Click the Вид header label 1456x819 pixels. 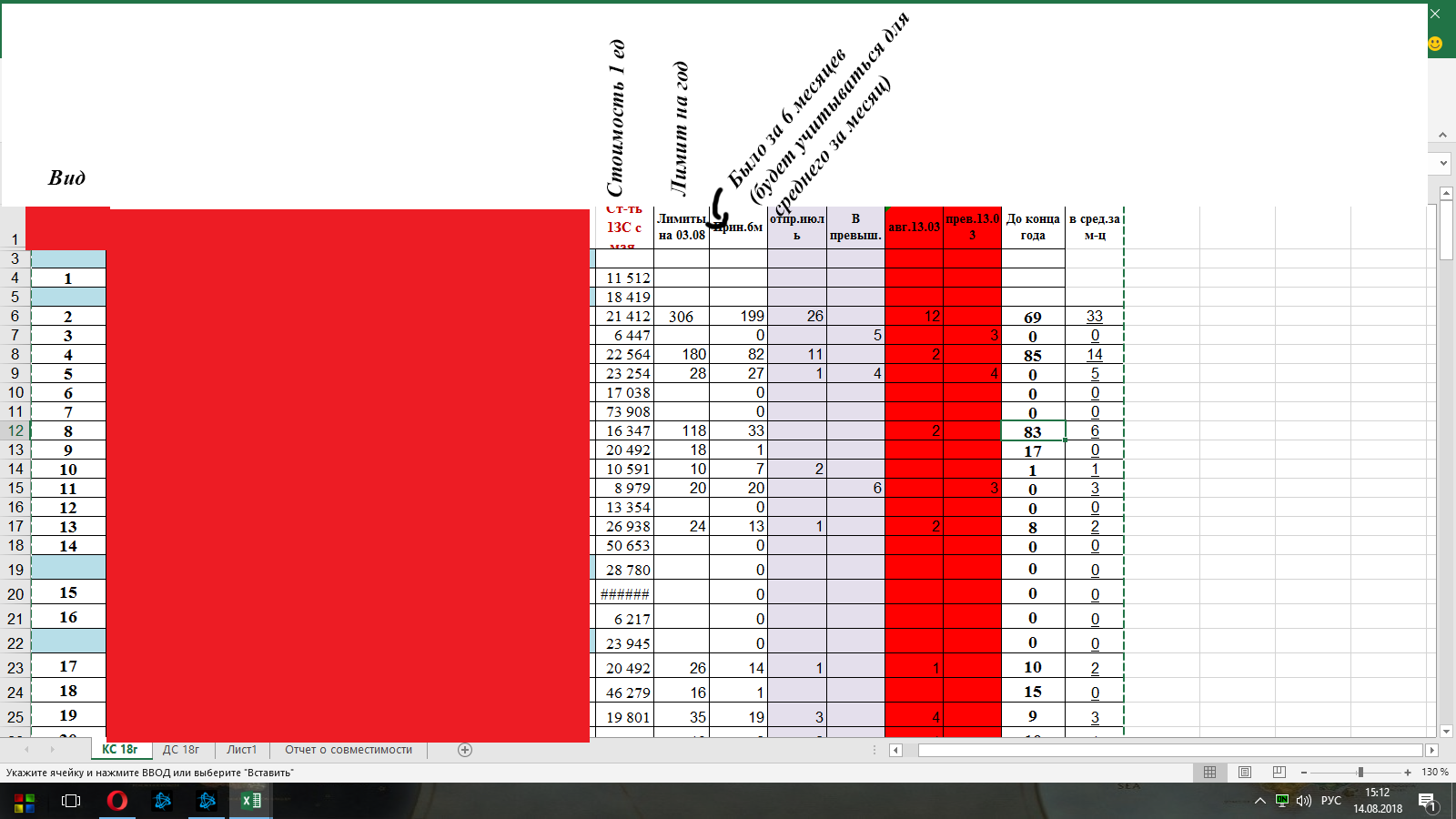(x=66, y=177)
